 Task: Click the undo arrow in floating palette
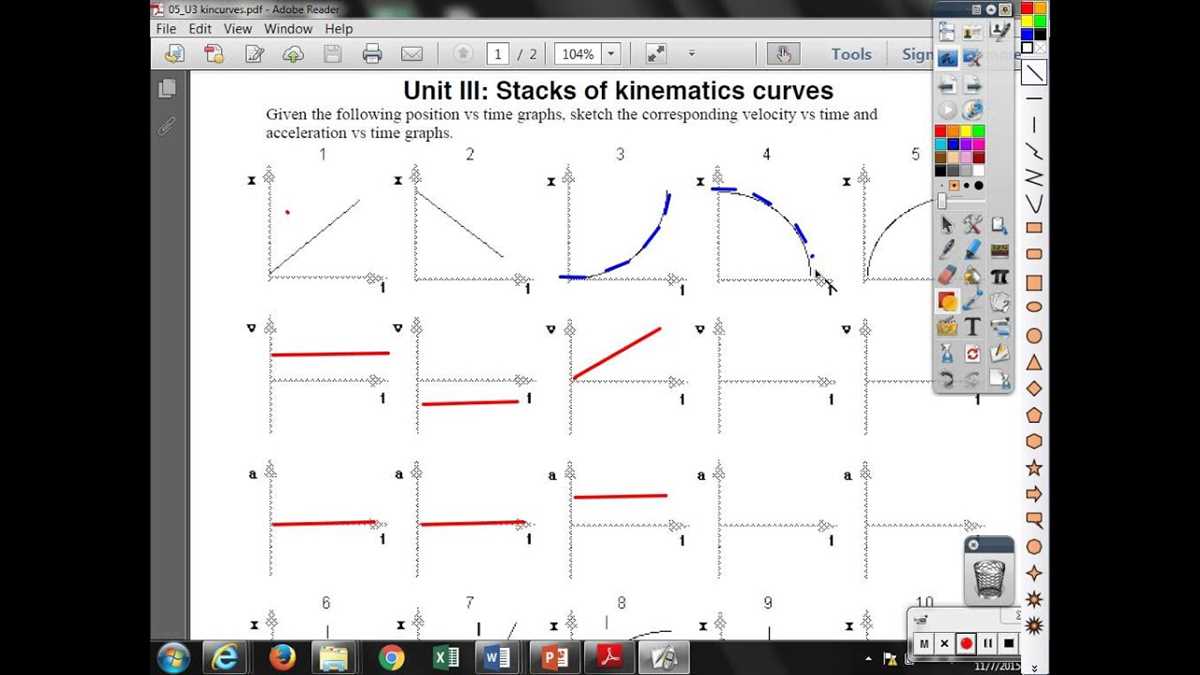click(x=946, y=379)
